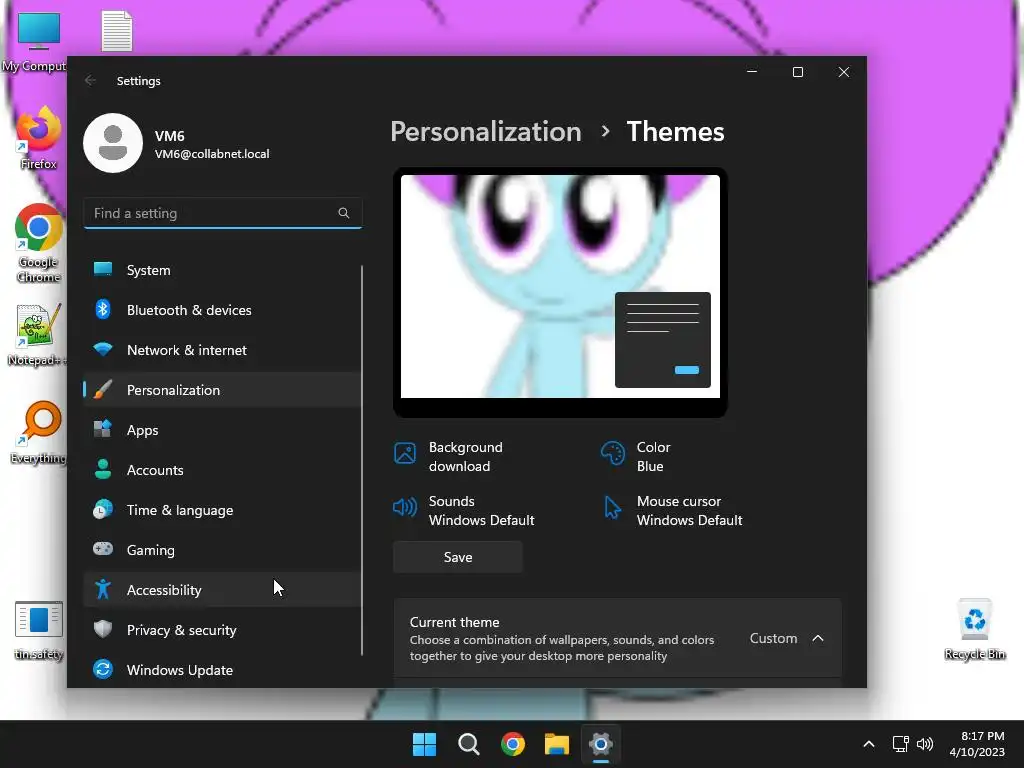This screenshot has height=768, width=1024.
Task: Open Windows Update settings
Action: tap(222, 670)
